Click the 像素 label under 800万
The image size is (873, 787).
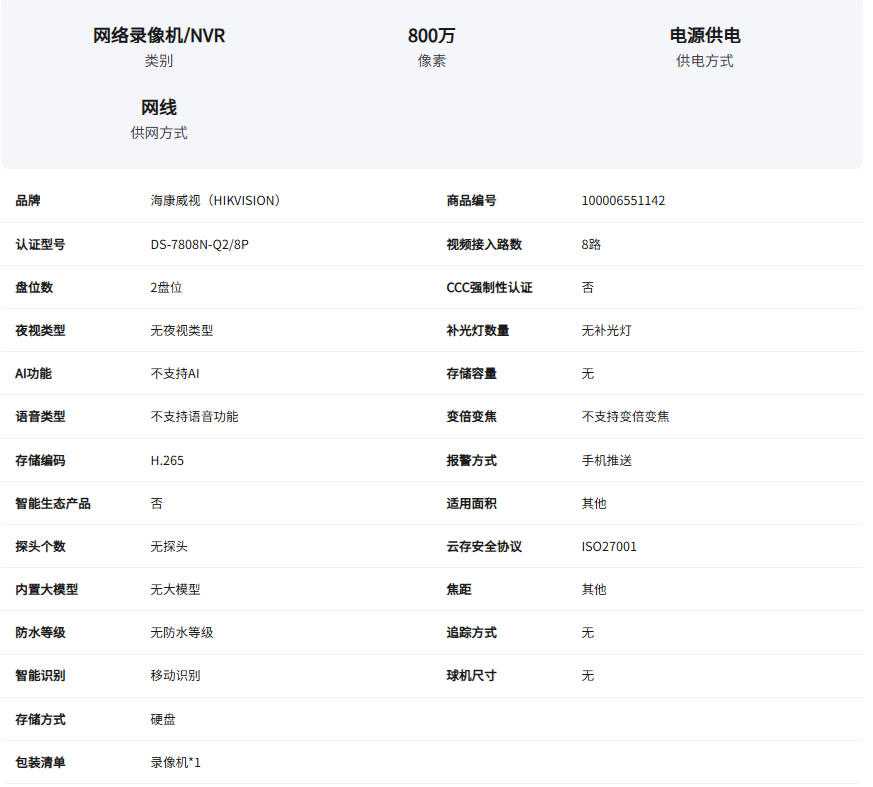pyautogui.click(x=431, y=61)
